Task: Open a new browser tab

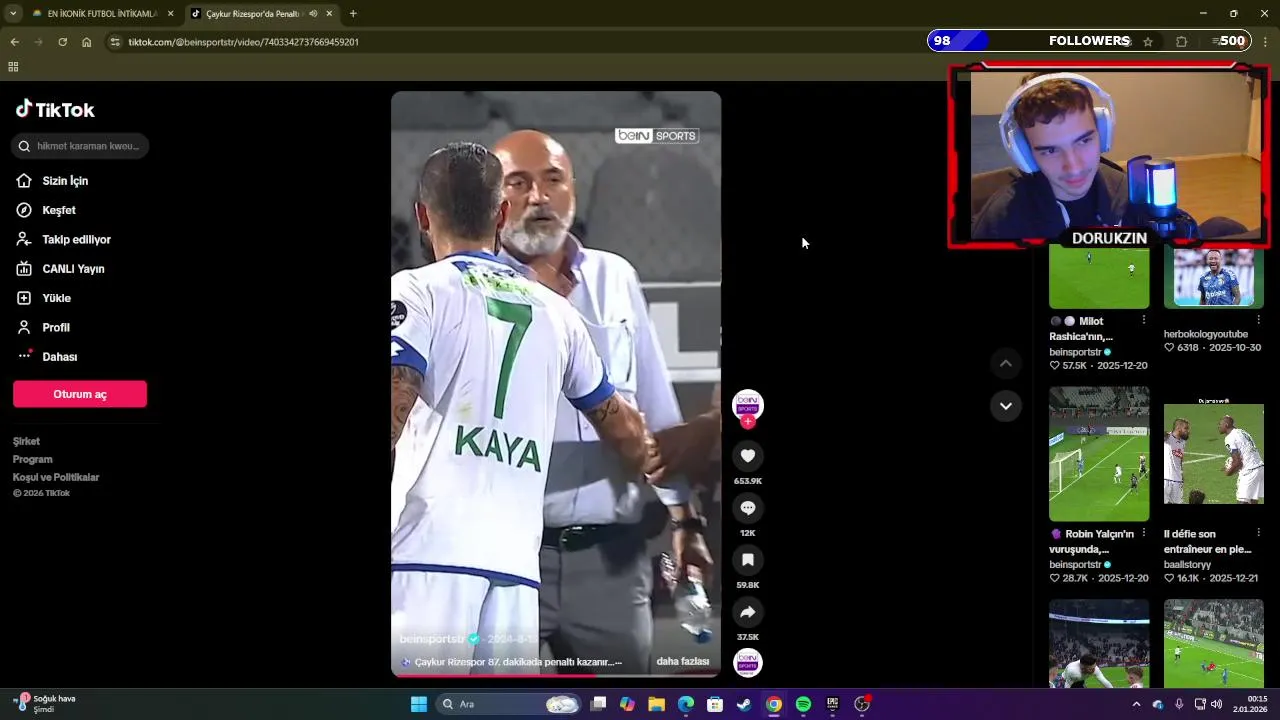Action: [x=353, y=14]
